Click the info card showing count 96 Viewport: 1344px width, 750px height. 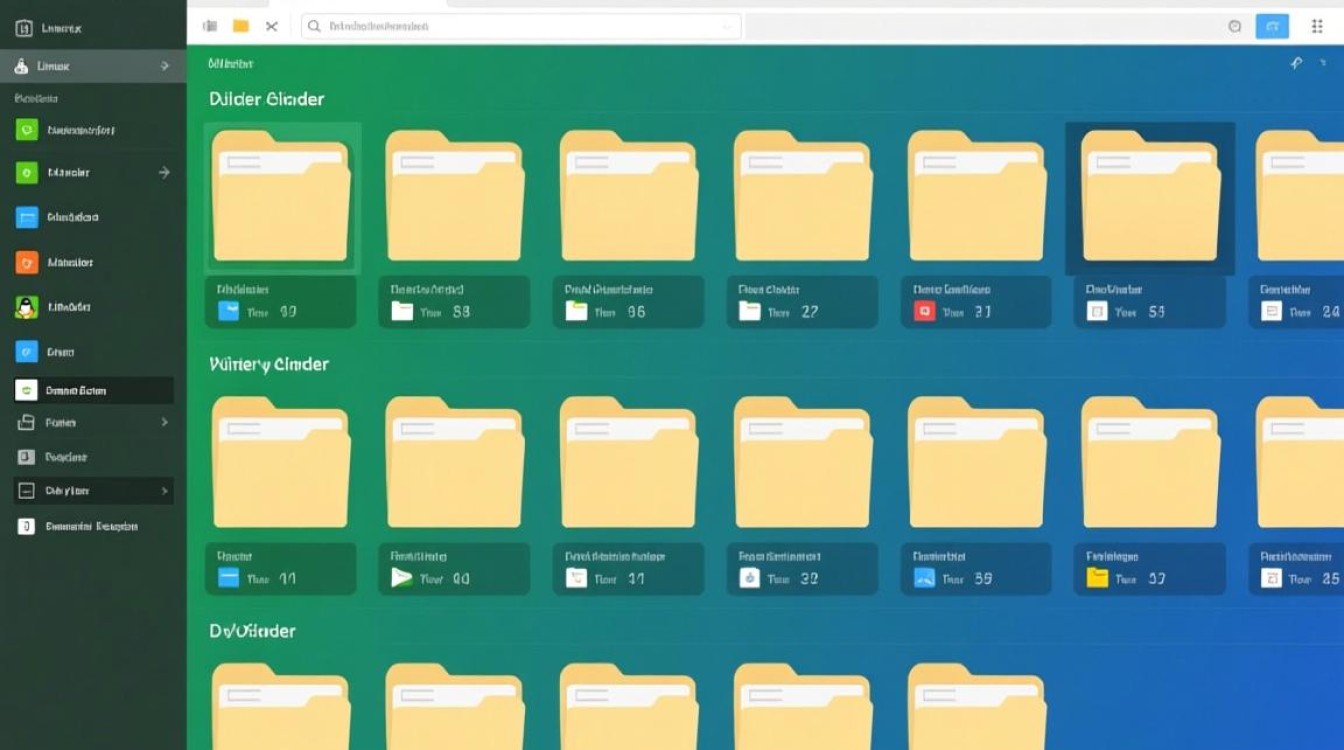pyautogui.click(x=627, y=302)
